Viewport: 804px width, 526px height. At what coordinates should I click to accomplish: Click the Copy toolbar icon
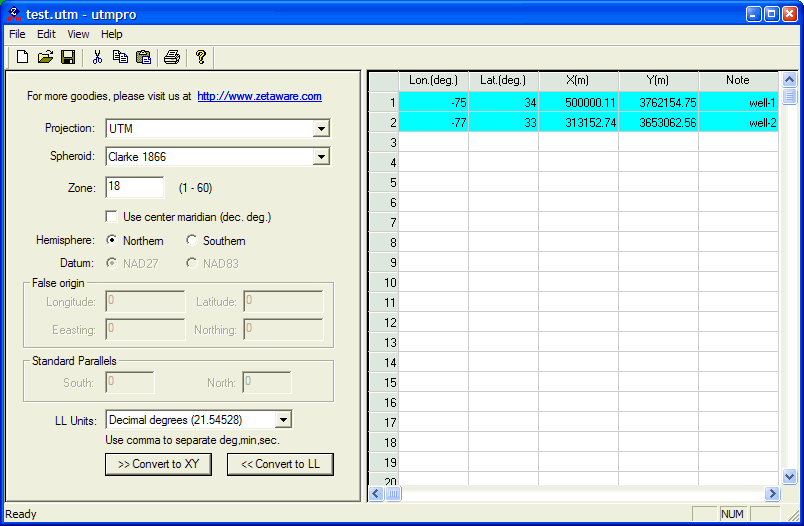pos(120,57)
